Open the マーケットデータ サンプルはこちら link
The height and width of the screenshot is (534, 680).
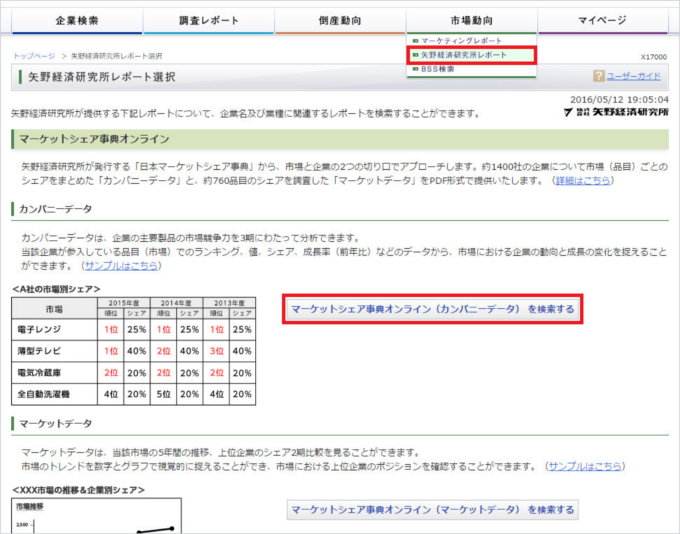coord(585,466)
